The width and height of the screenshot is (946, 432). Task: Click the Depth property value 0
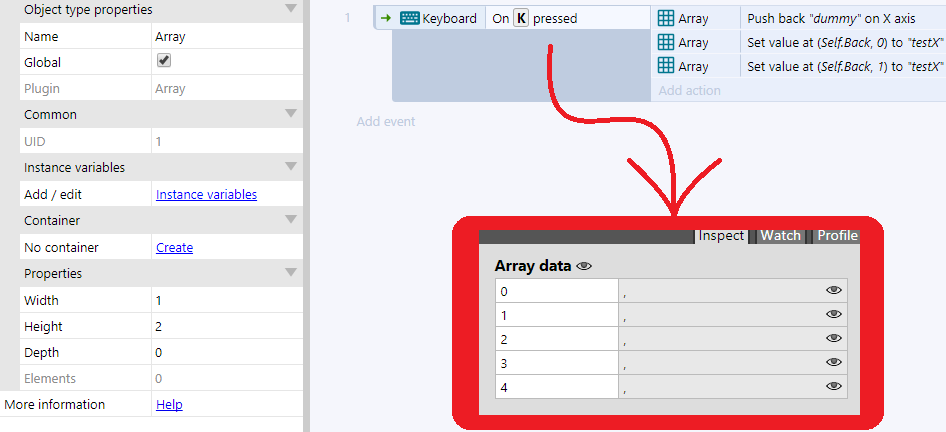coord(227,352)
